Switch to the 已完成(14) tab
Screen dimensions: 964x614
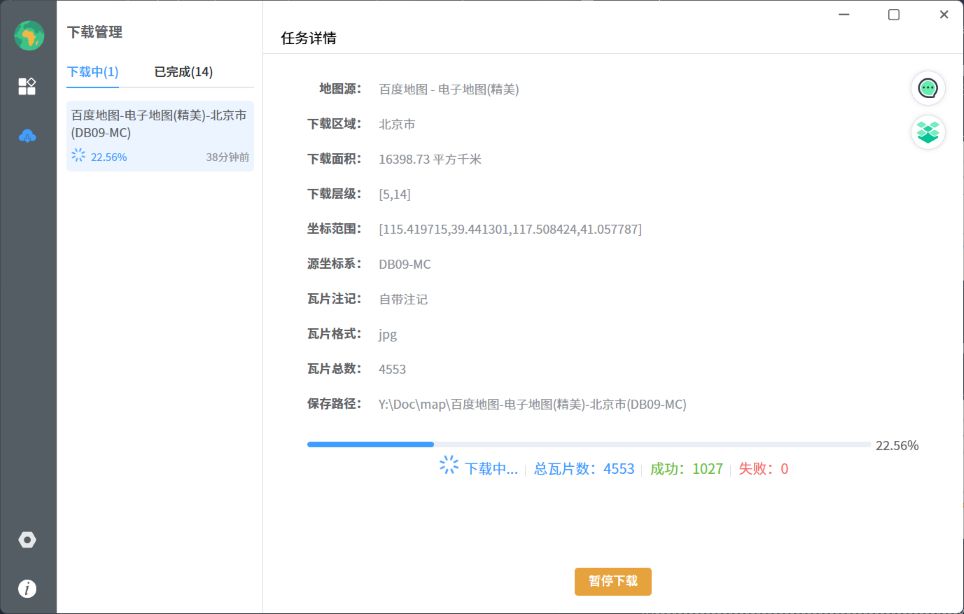[x=183, y=72]
